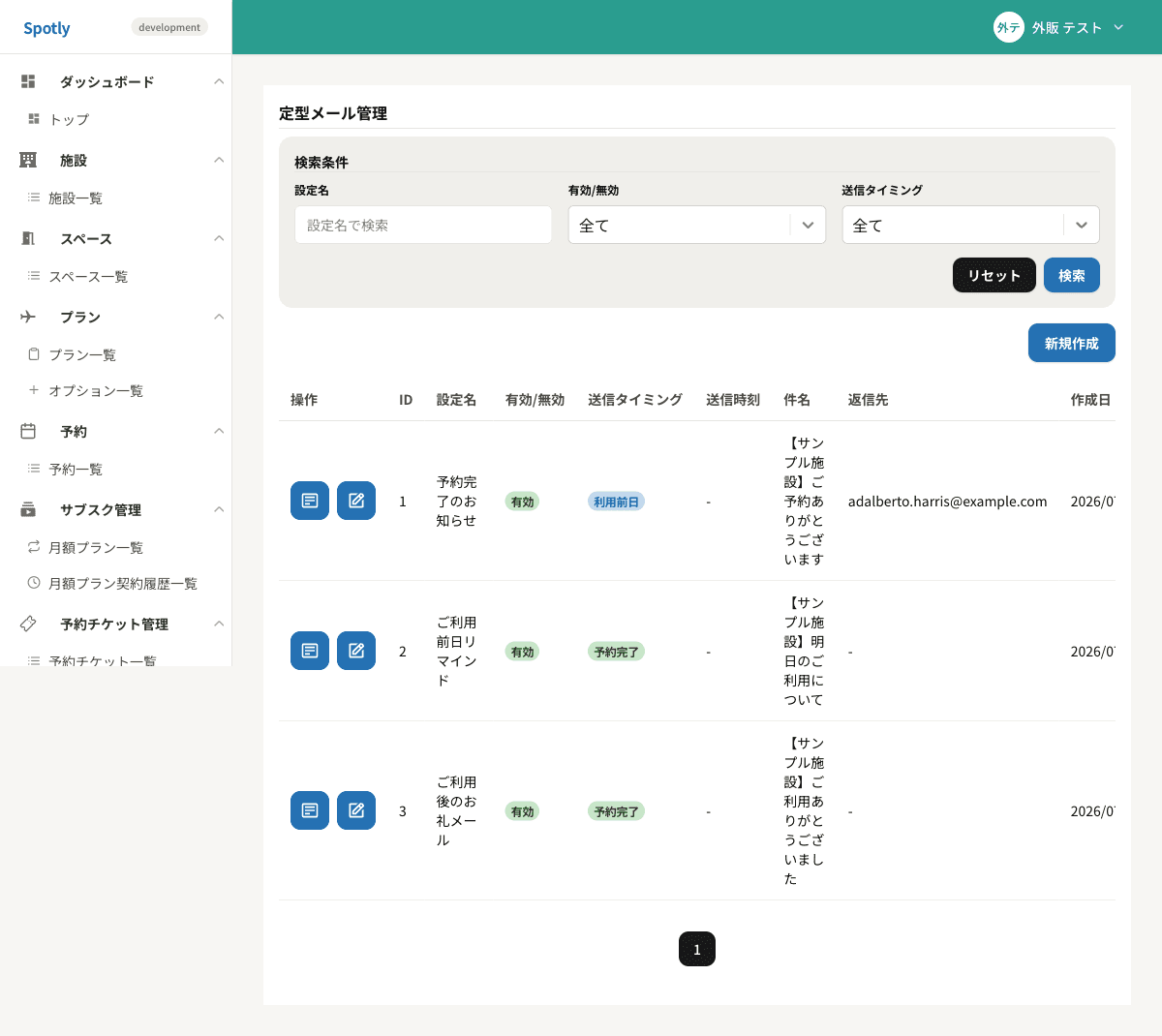This screenshot has width=1162, height=1036.
Task: Collapse the 予約 section
Action: click(x=219, y=431)
